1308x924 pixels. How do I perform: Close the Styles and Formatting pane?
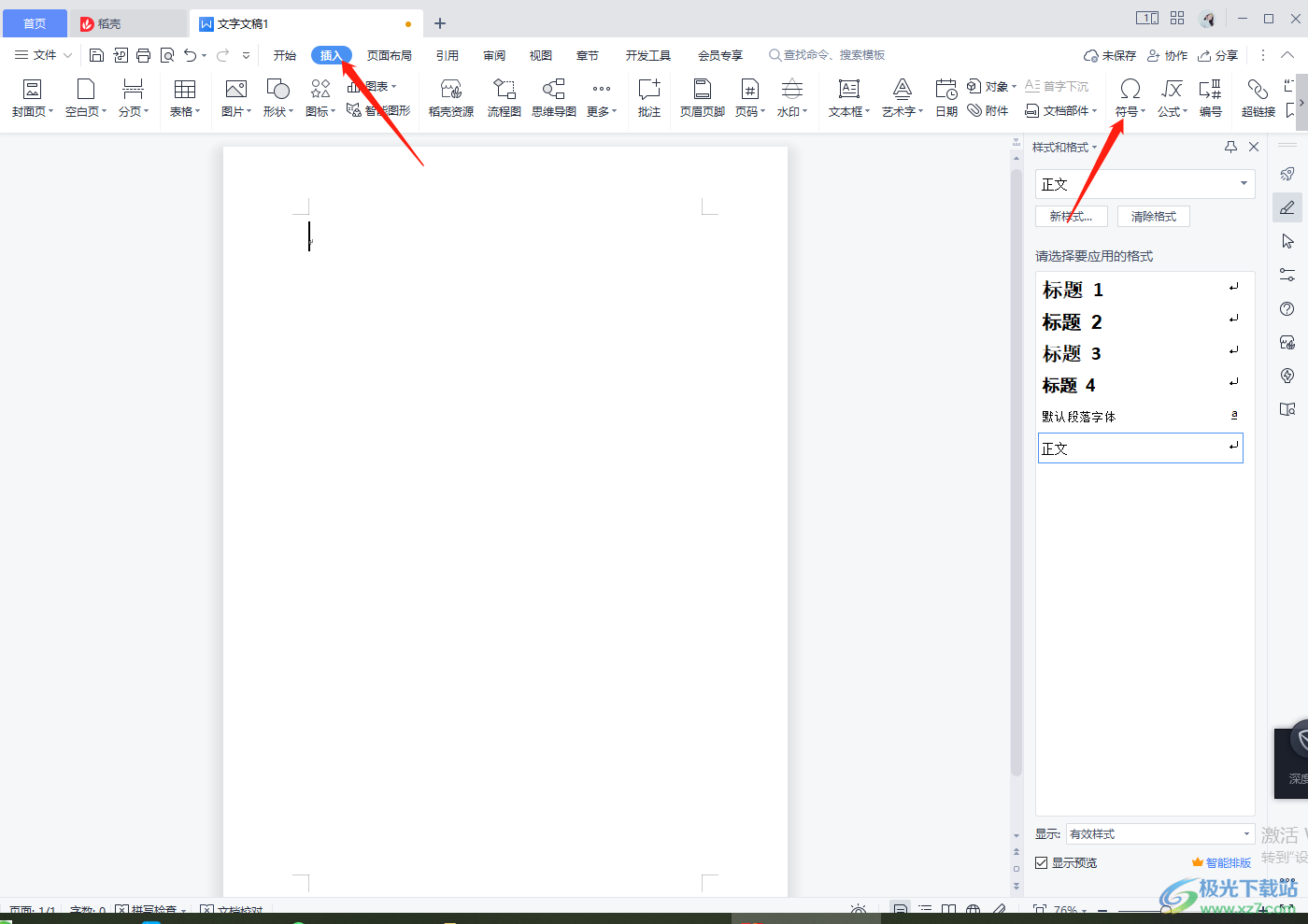tap(1254, 147)
